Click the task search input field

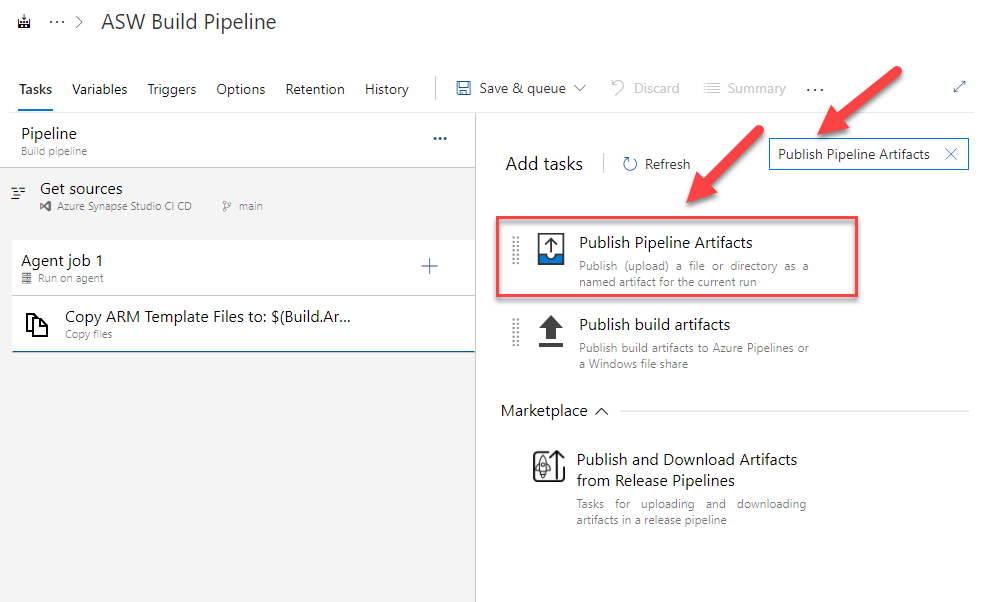click(854, 154)
